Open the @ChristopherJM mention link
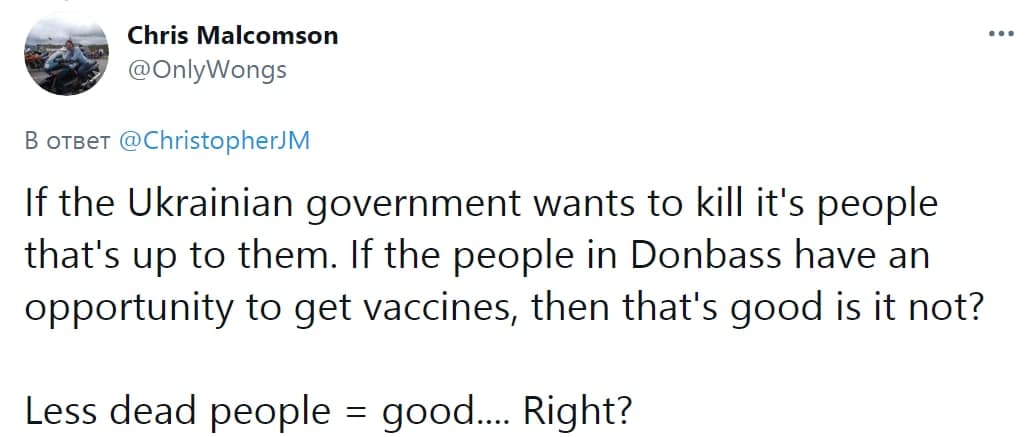The width and height of the screenshot is (1034, 437). point(214,141)
